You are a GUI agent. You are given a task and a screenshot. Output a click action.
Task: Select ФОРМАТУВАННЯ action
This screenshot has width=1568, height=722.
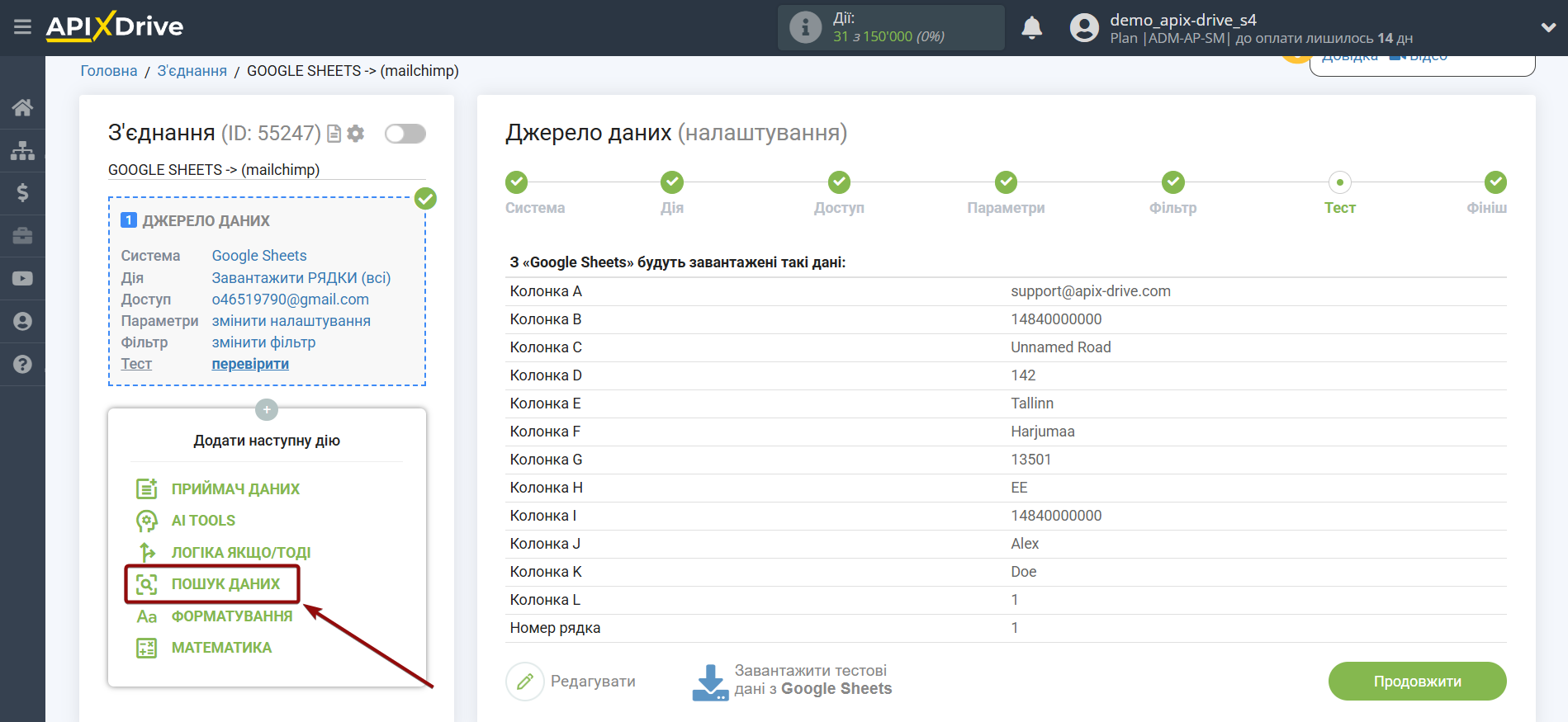click(x=232, y=616)
